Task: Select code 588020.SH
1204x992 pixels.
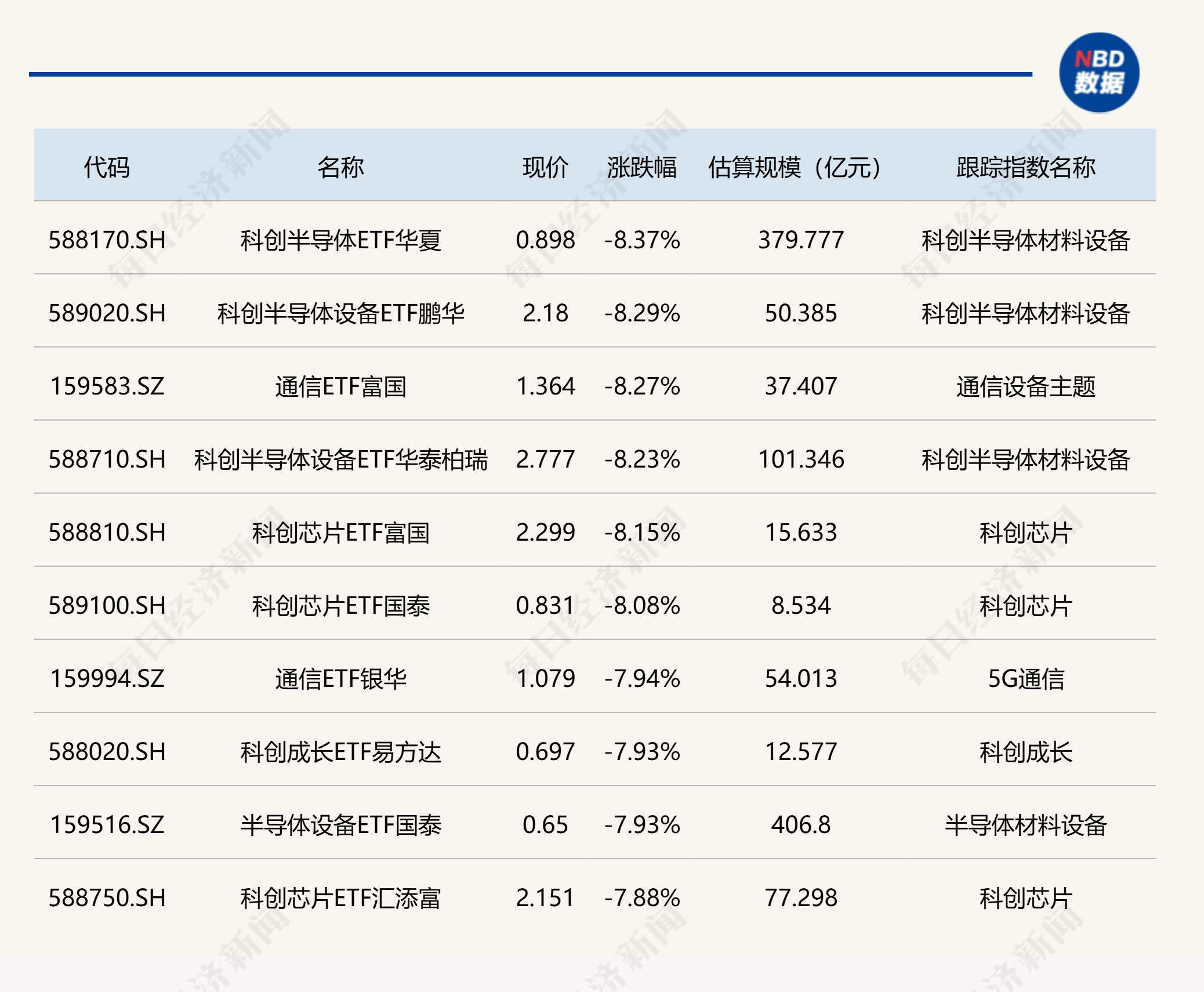Action: 107,752
